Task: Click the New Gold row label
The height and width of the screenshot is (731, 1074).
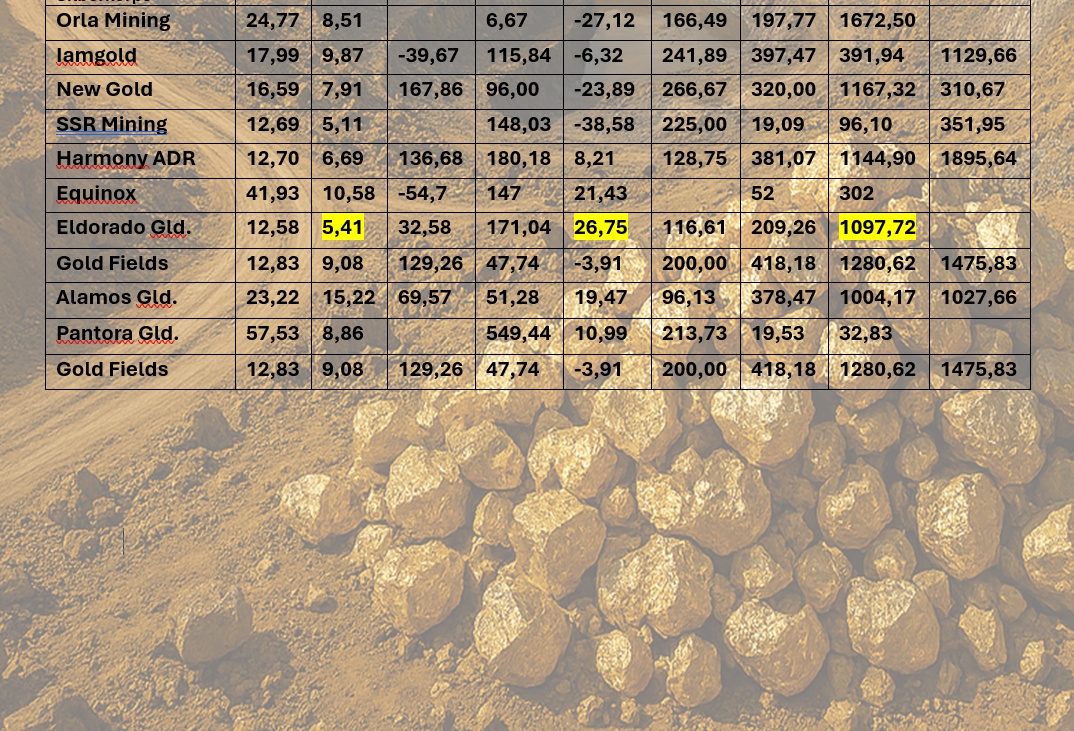Action: coord(104,90)
